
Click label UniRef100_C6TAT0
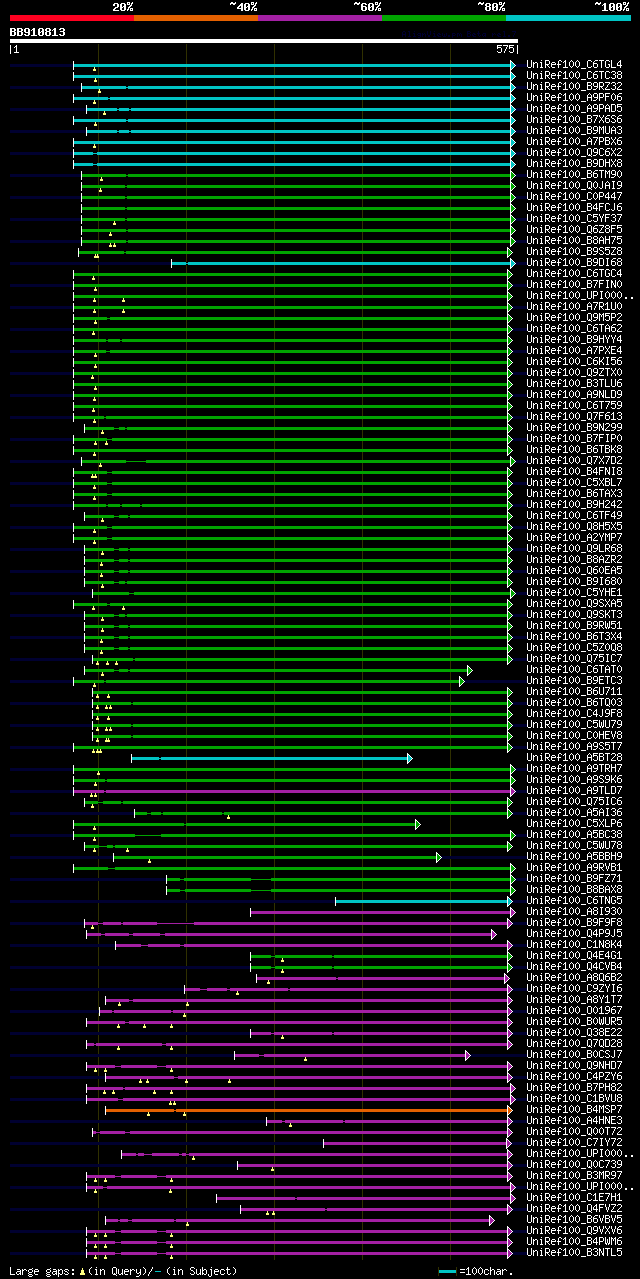click(x=574, y=670)
